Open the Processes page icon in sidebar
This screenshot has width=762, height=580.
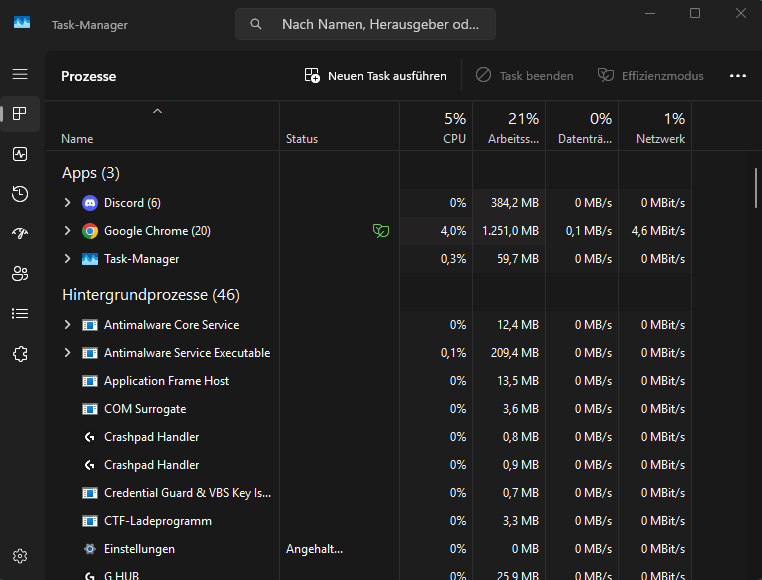(20, 114)
